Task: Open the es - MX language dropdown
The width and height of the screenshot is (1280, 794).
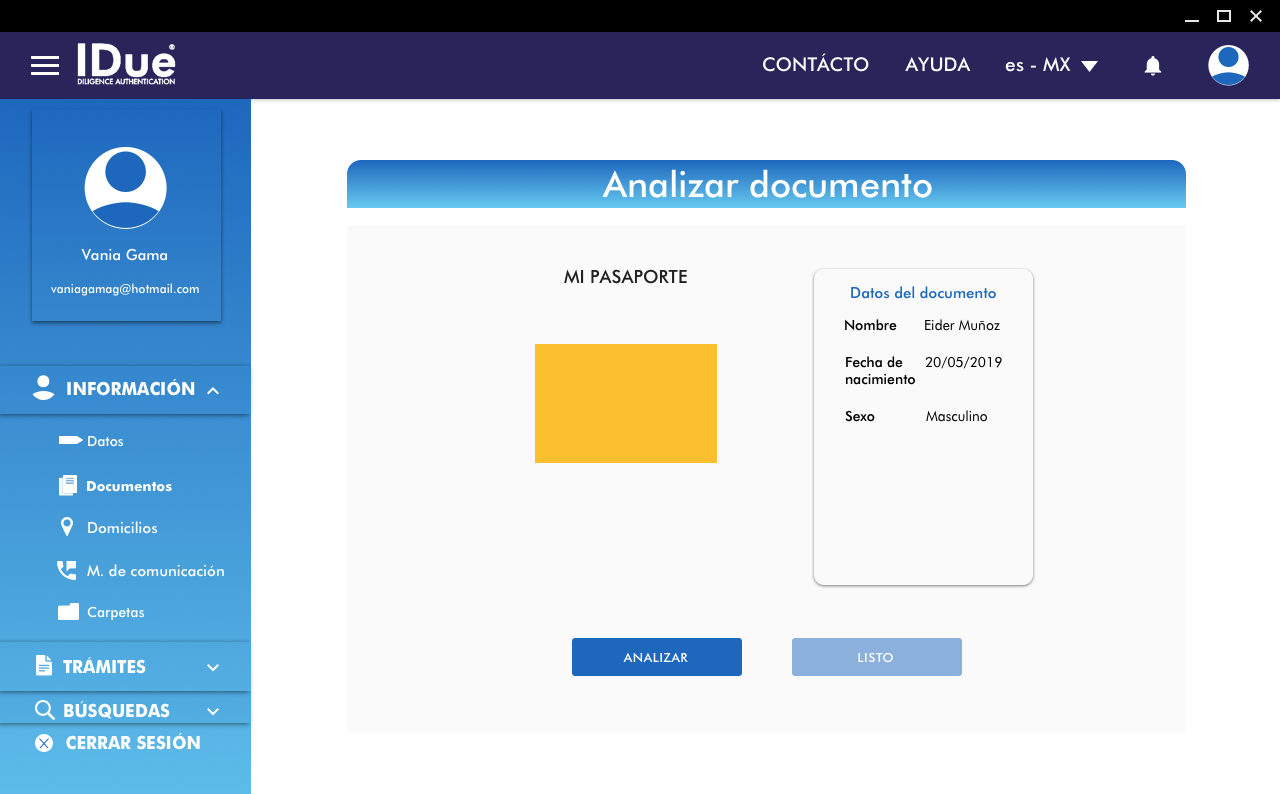Action: (1051, 66)
